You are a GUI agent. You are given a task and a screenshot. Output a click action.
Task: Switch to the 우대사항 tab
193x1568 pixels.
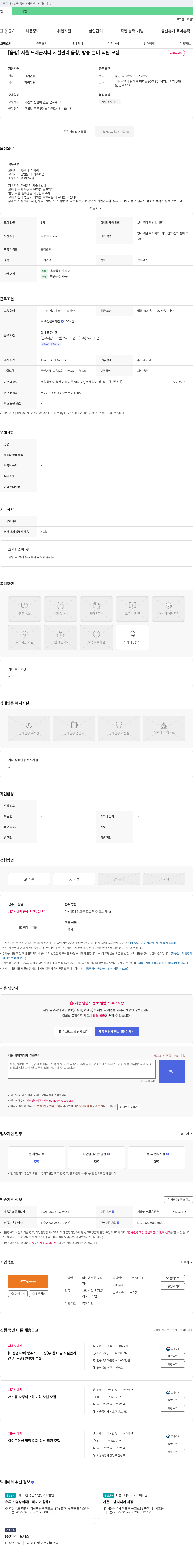pos(77,44)
